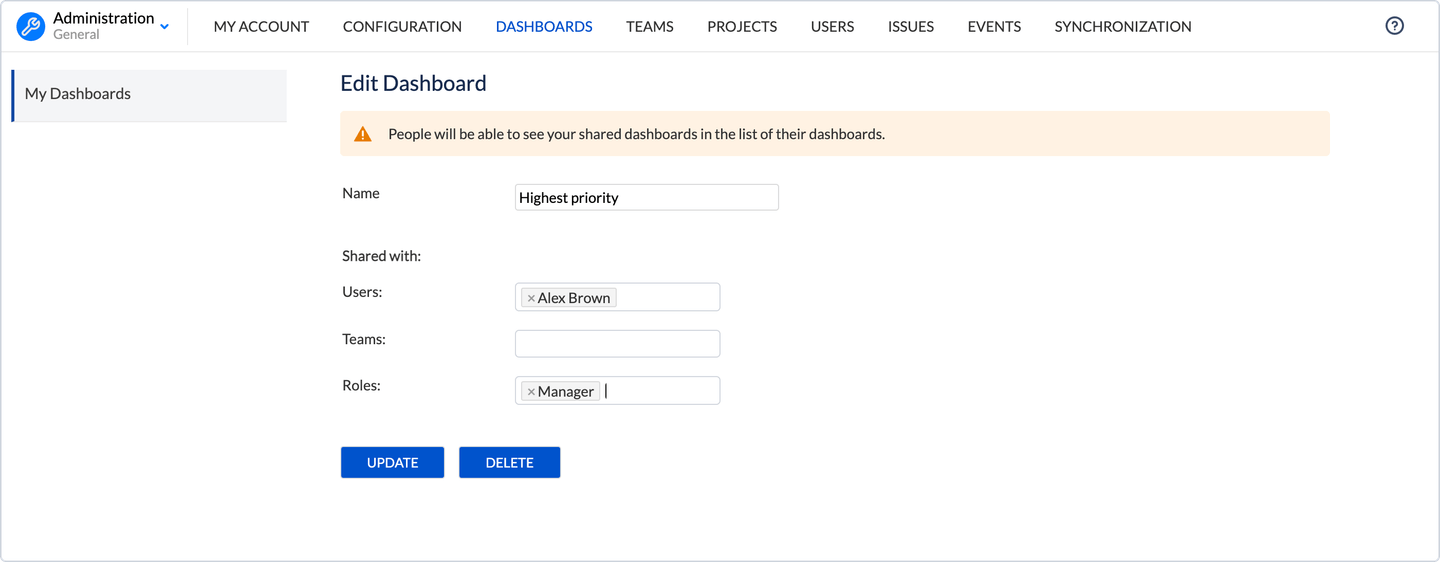Click the Delete button

tap(509, 462)
